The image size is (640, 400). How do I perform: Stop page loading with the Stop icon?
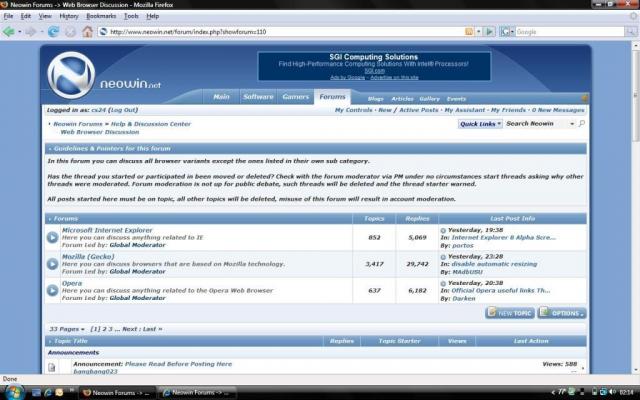(70, 31)
